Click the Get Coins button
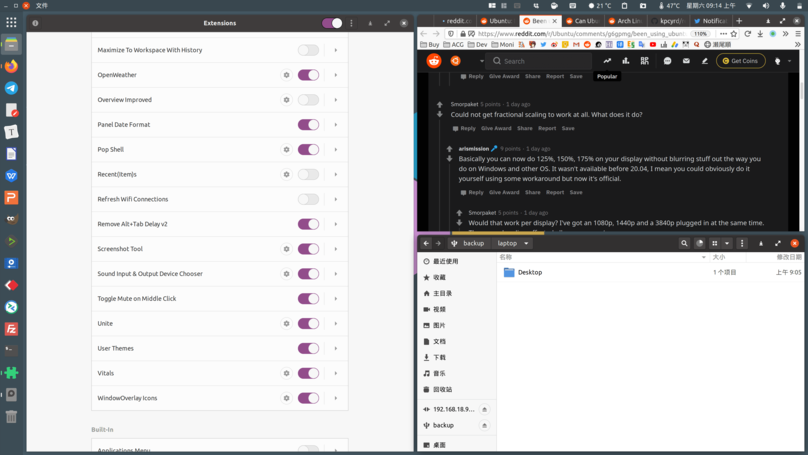808x455 pixels. 740,61
